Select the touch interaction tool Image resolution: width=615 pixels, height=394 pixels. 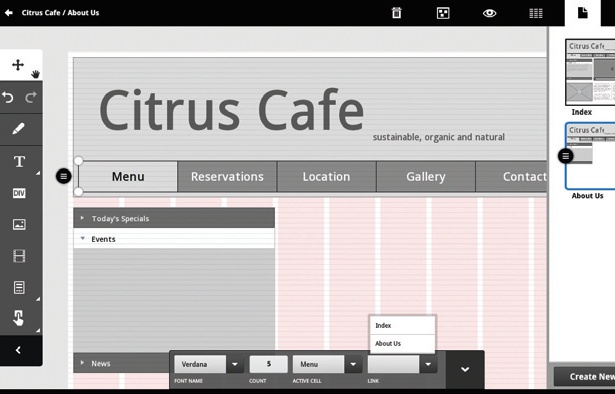click(x=18, y=318)
